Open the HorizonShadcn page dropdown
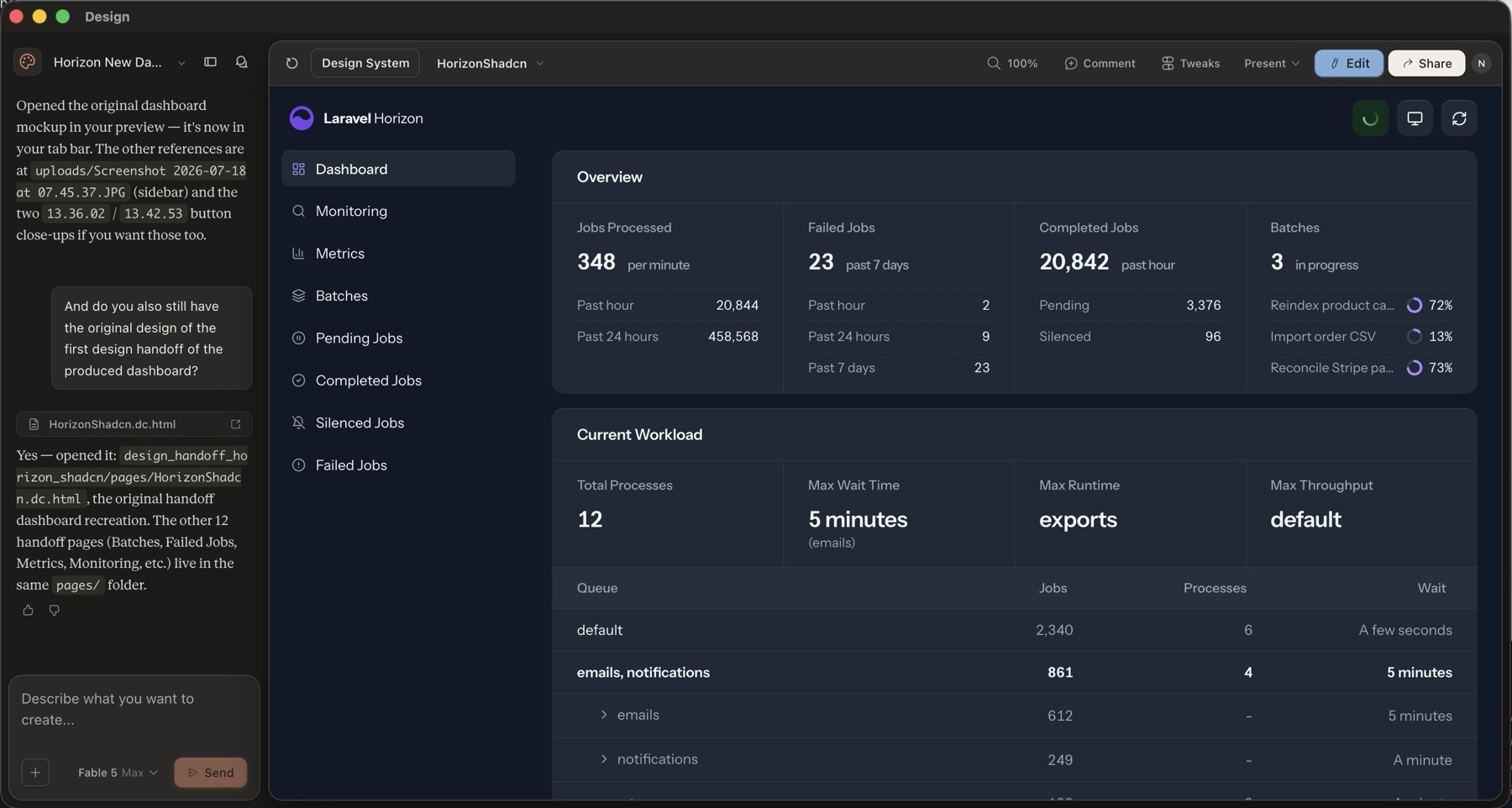This screenshot has height=808, width=1512. (x=490, y=63)
